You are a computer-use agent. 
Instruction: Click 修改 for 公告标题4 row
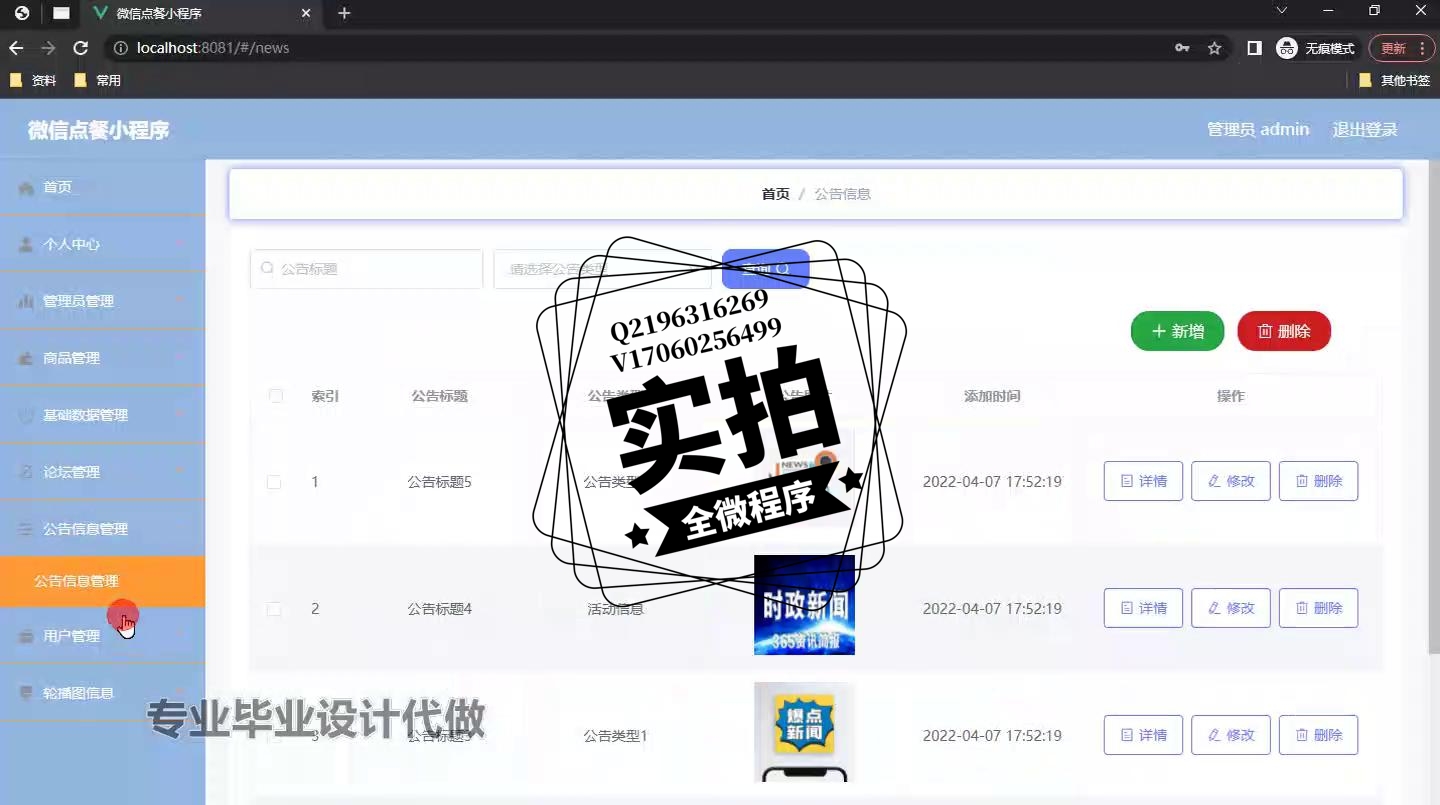click(1231, 608)
